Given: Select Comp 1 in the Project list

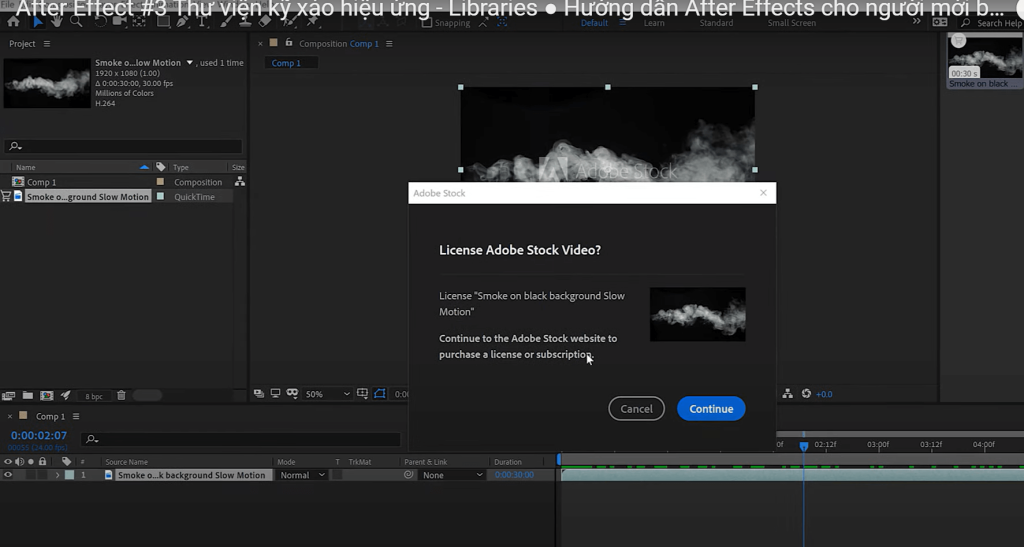Looking at the screenshot, I should click(41, 182).
